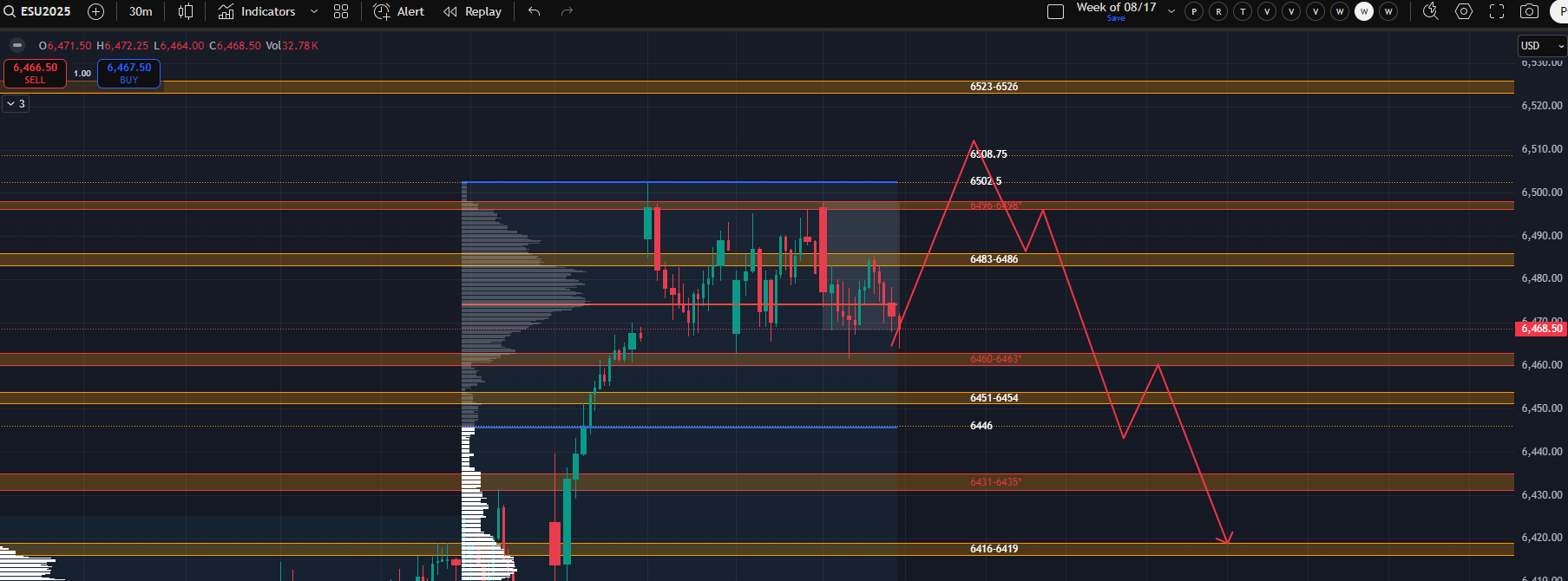Click the 6,440.00 price scale label
1568x581 pixels.
[1541, 452]
